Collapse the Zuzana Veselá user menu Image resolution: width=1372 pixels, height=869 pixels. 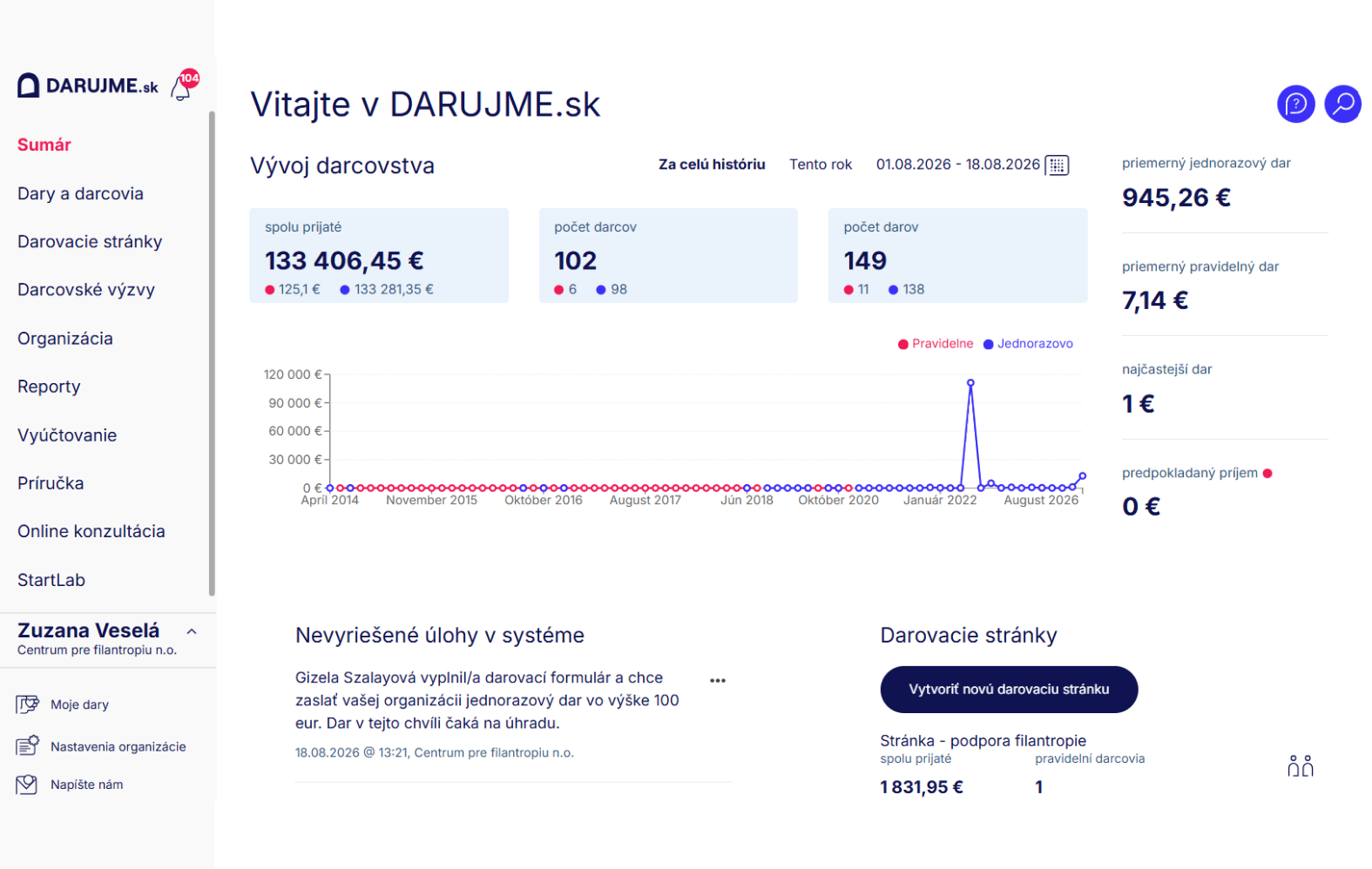coord(192,632)
